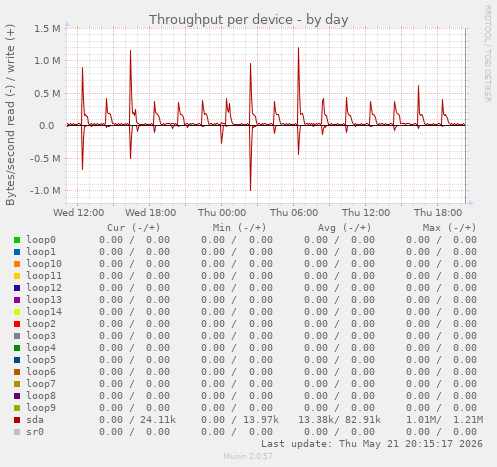This screenshot has width=497, height=467.
Task: Click the Thu 06:00 x-axis label
Action: click(294, 213)
